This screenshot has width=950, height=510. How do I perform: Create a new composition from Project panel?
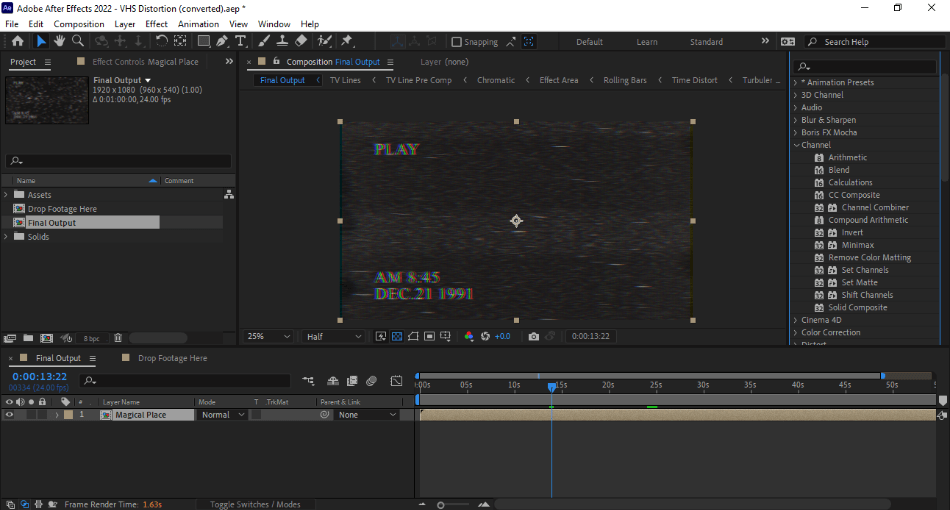pyautogui.click(x=46, y=338)
